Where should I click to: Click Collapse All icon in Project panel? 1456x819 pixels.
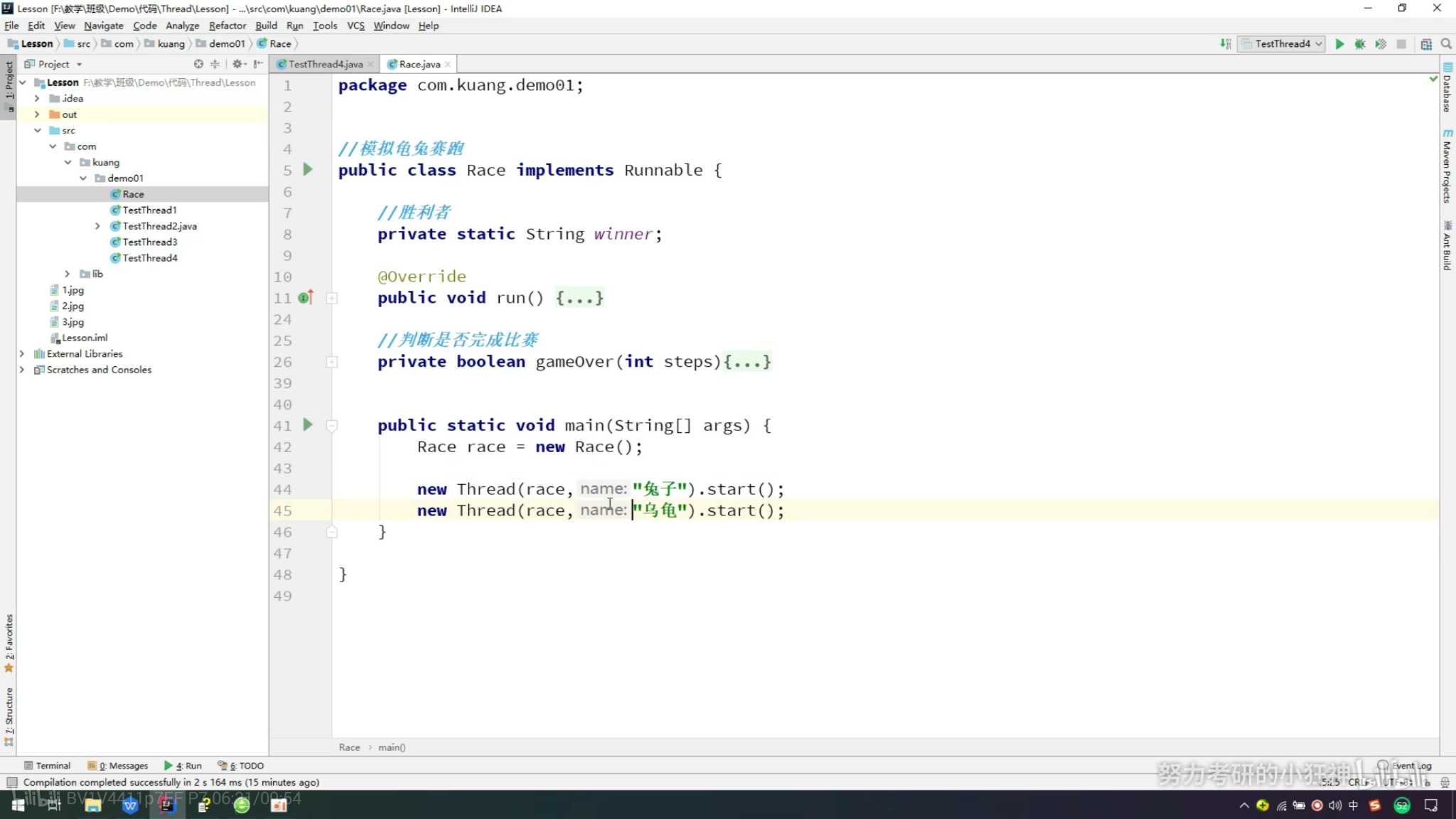pyautogui.click(x=215, y=64)
